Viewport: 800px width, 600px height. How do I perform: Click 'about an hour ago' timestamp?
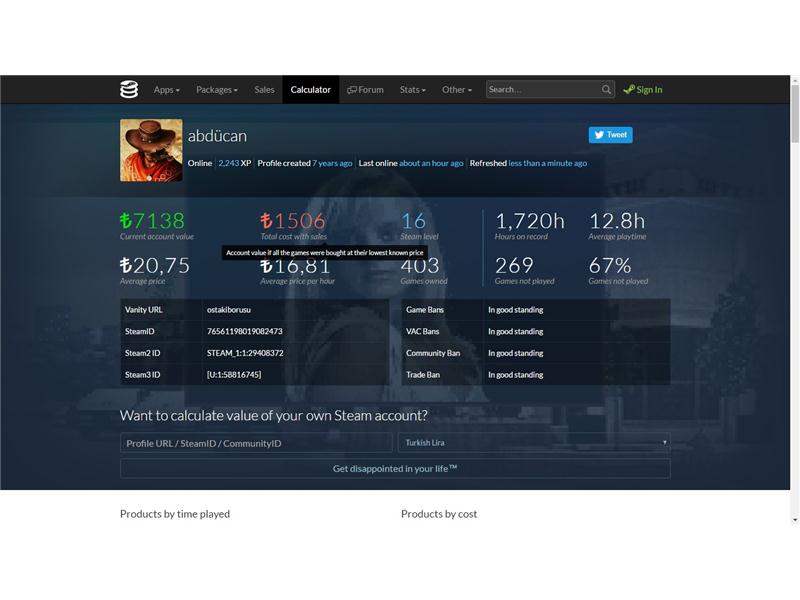pos(431,163)
